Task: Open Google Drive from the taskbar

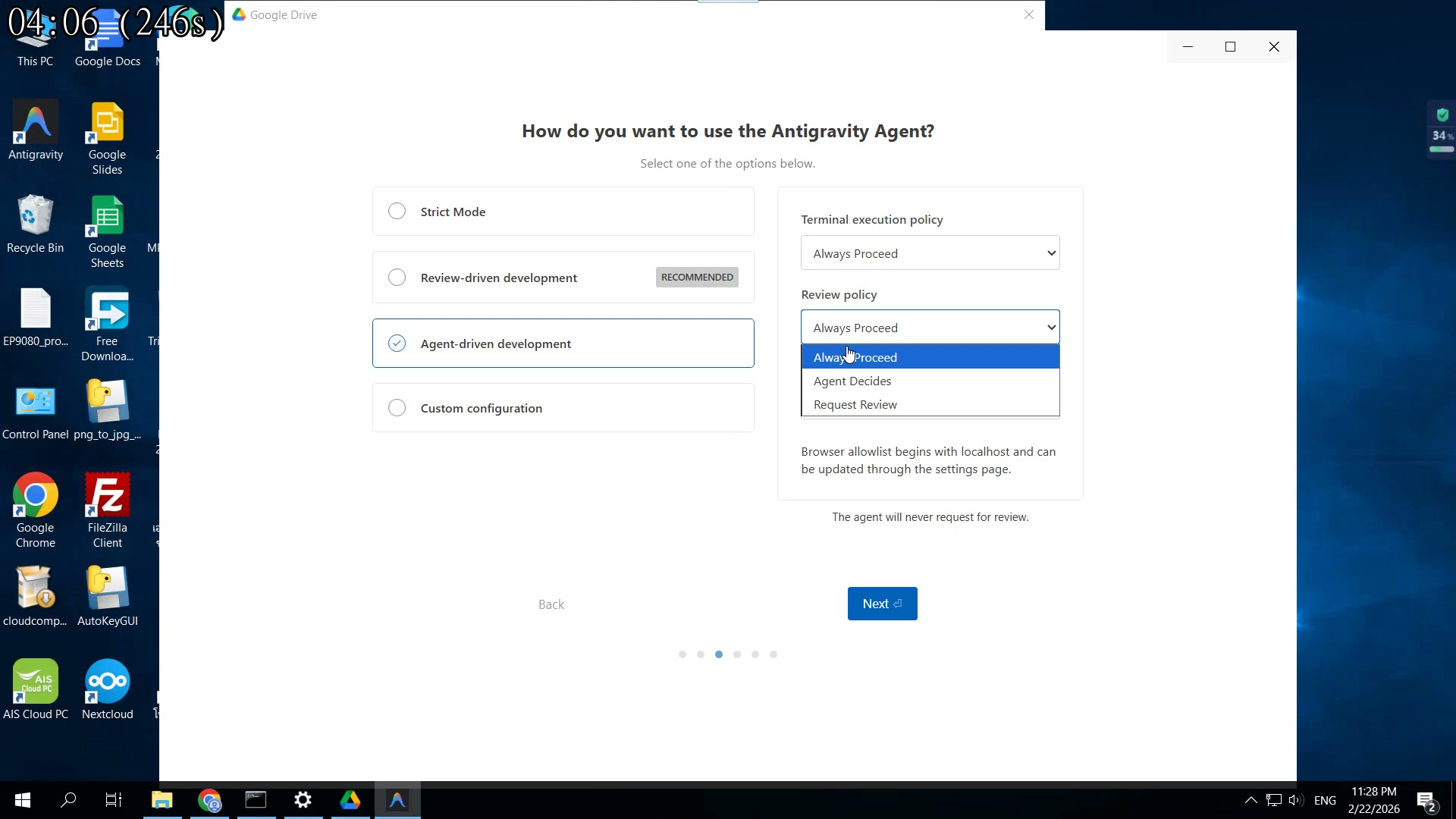Action: [350, 800]
